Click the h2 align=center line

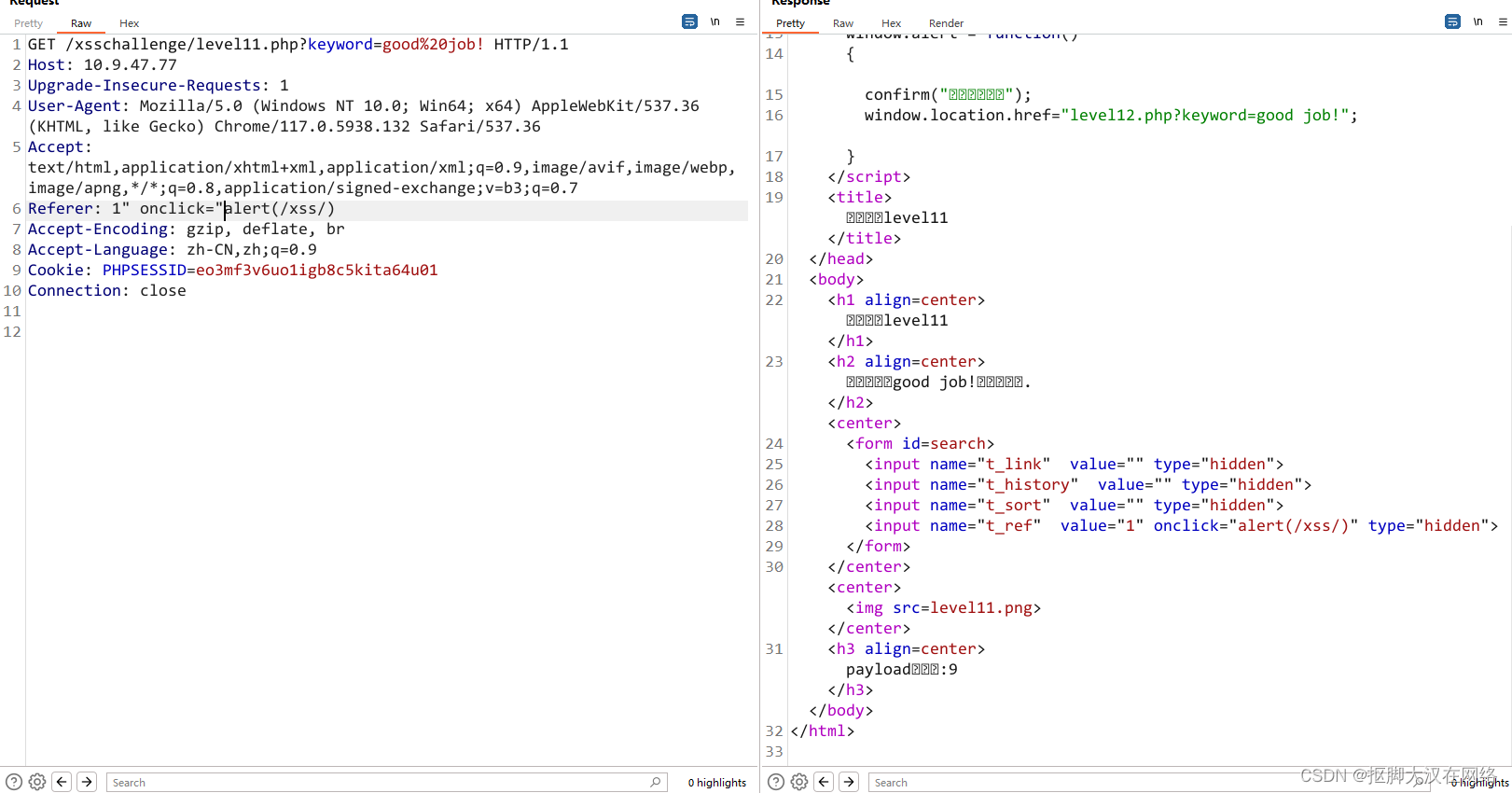[907, 362]
